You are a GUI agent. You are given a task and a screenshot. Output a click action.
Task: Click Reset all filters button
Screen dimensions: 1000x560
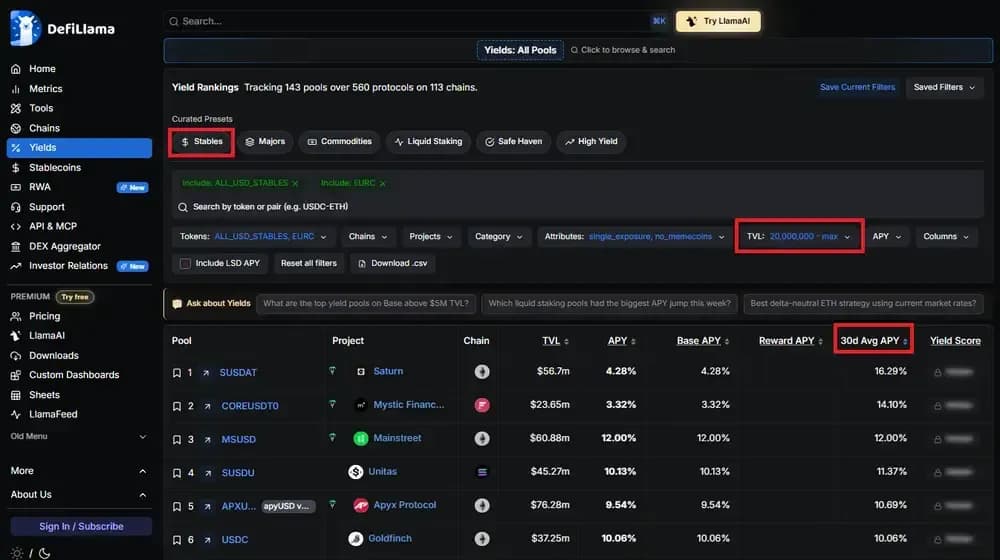pyautogui.click(x=309, y=263)
